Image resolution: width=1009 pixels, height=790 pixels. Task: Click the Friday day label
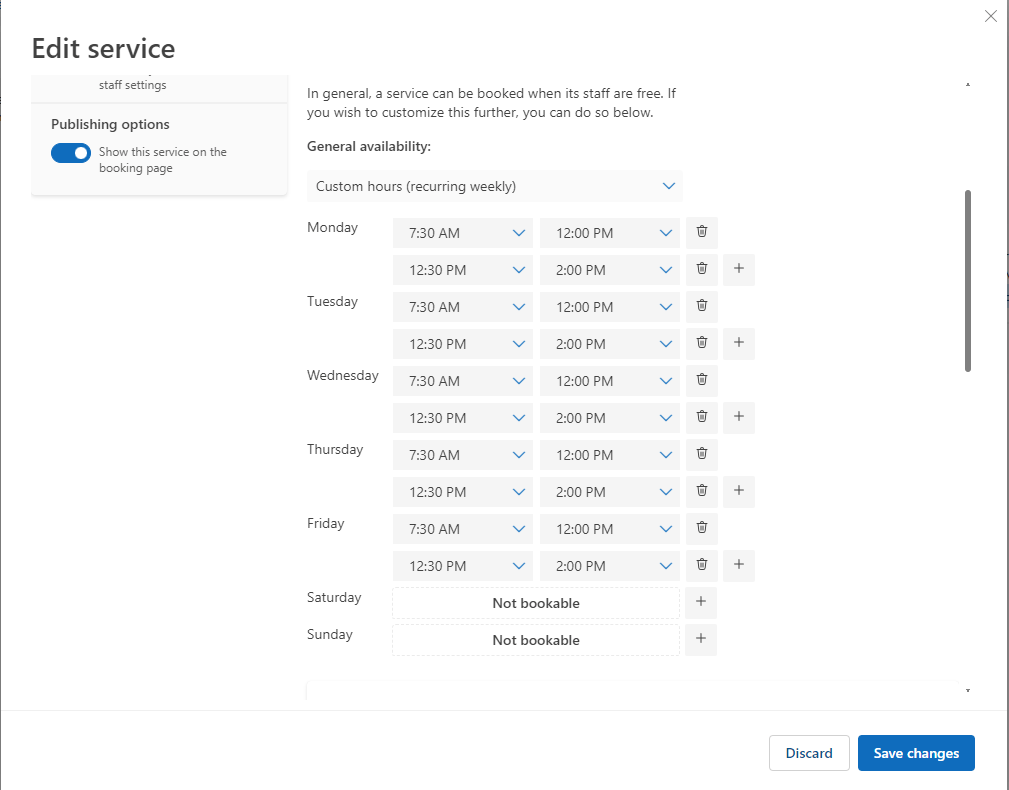point(325,523)
